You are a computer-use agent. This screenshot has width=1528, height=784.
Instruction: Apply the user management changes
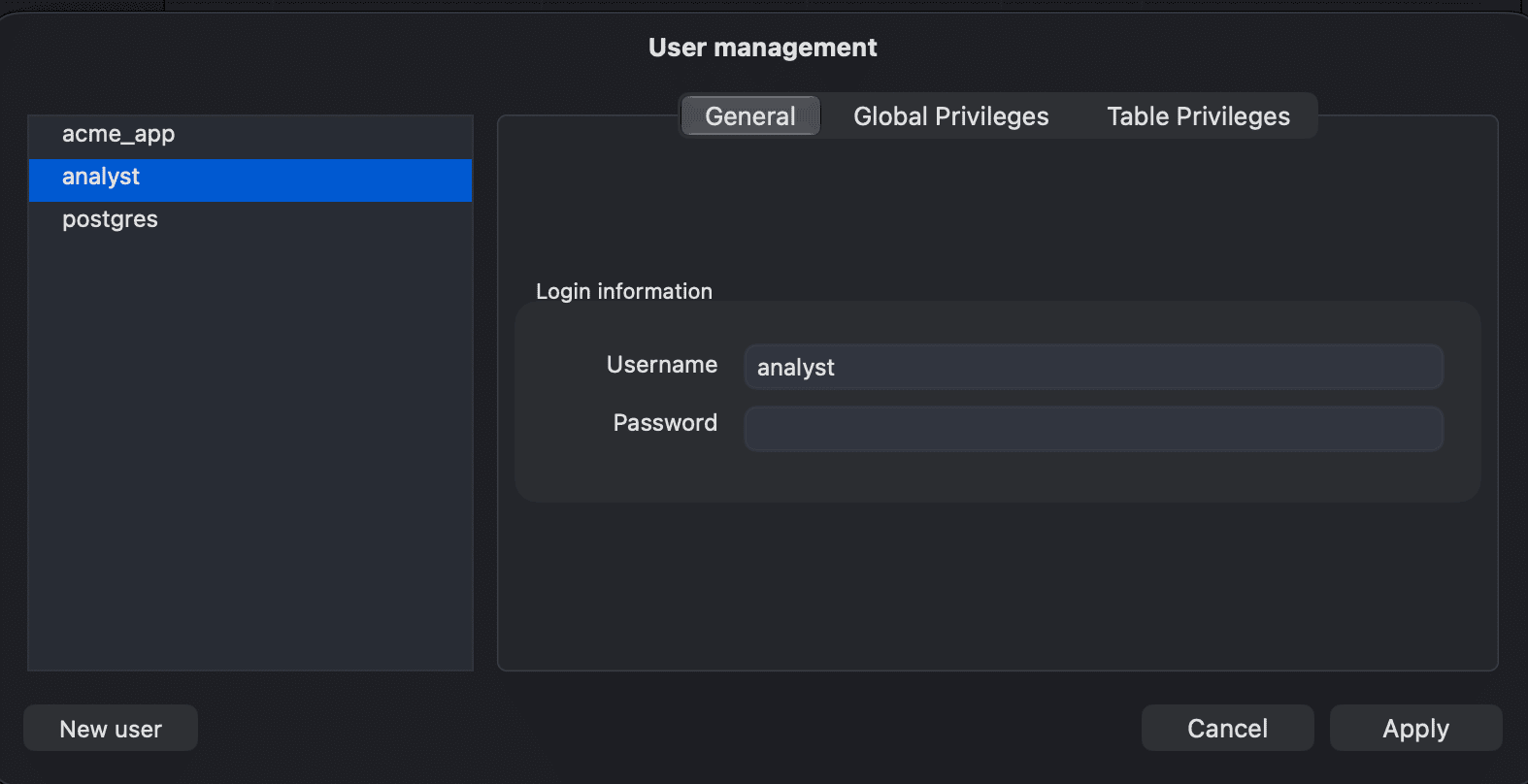click(1415, 728)
